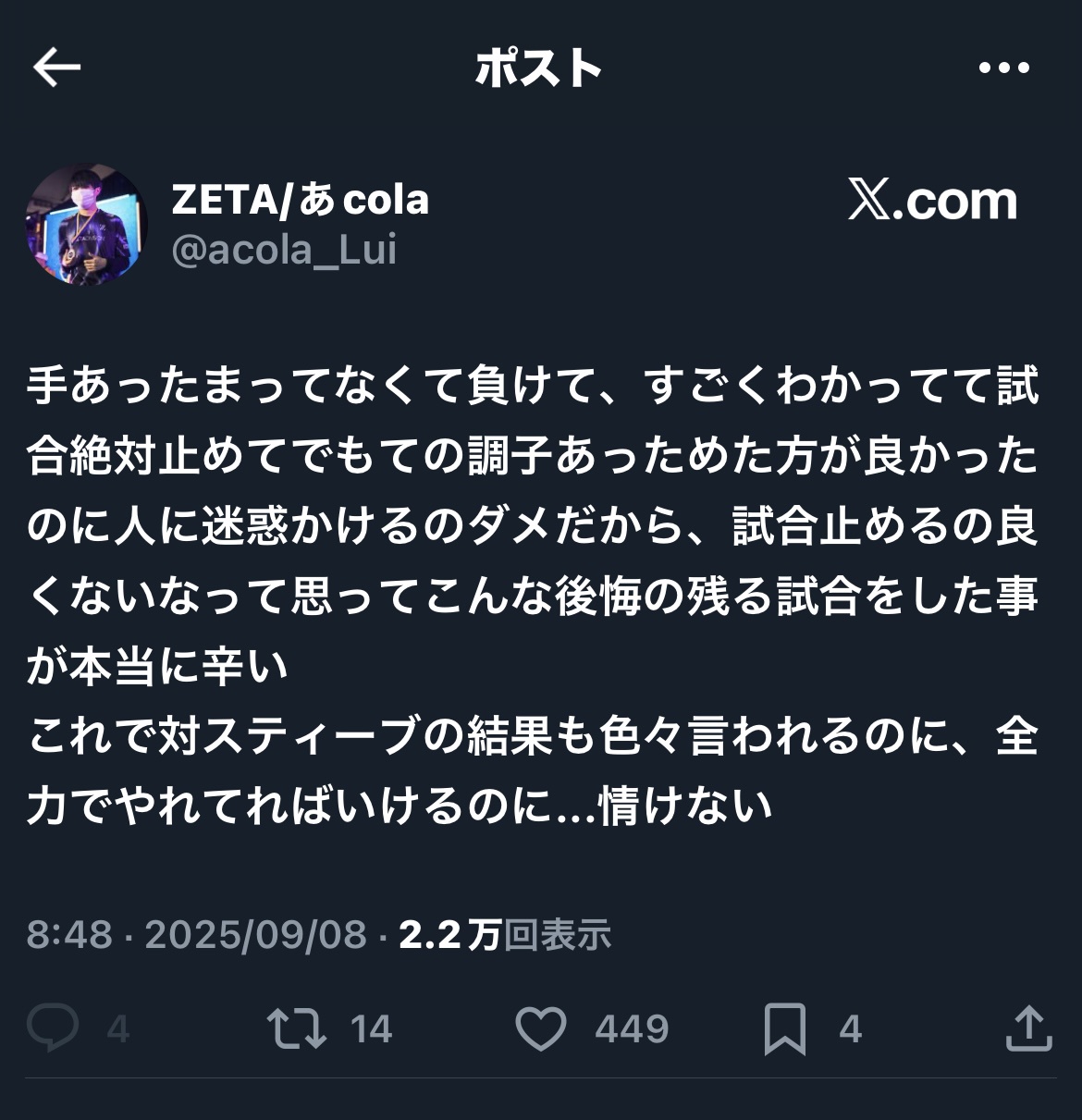Click the ZETA/あcola display name

coord(301,199)
